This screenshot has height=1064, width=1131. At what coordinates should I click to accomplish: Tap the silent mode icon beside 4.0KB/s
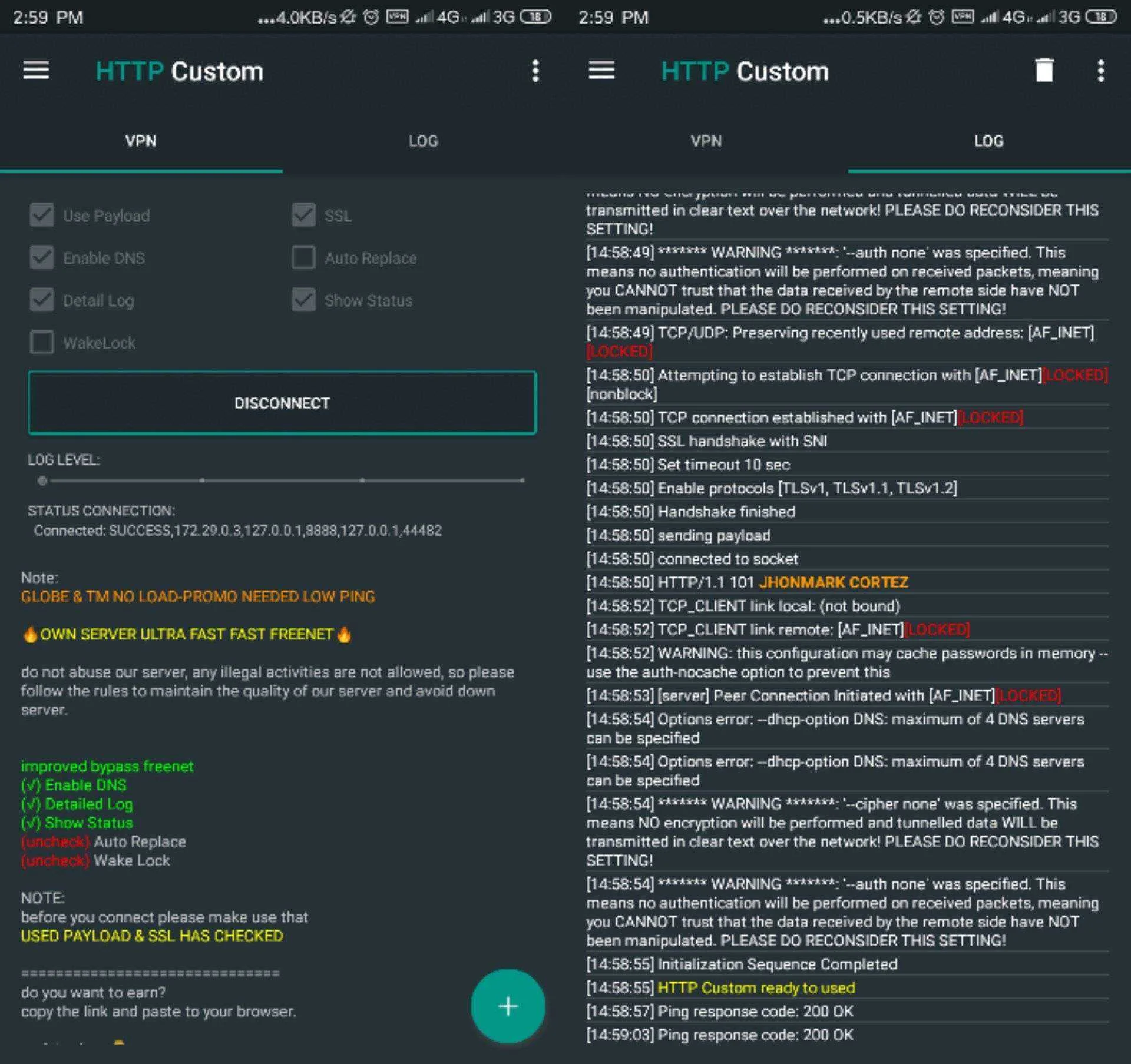pos(348,16)
